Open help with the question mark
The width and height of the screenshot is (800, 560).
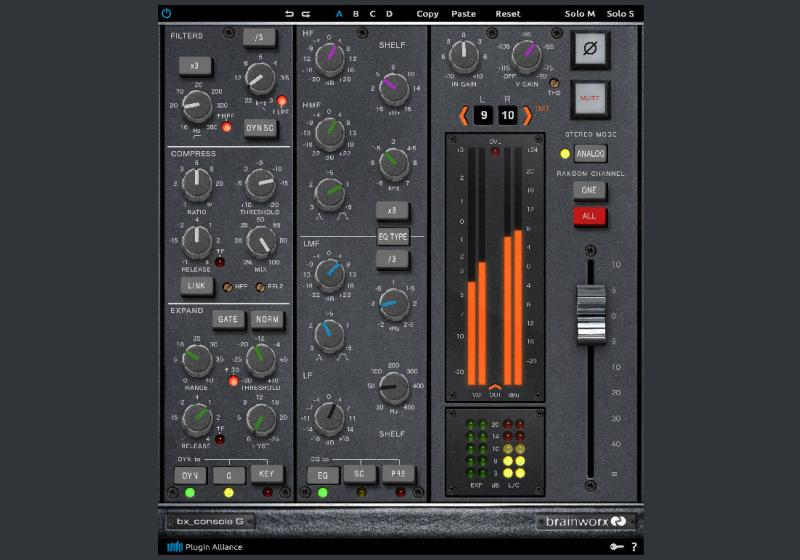634,547
